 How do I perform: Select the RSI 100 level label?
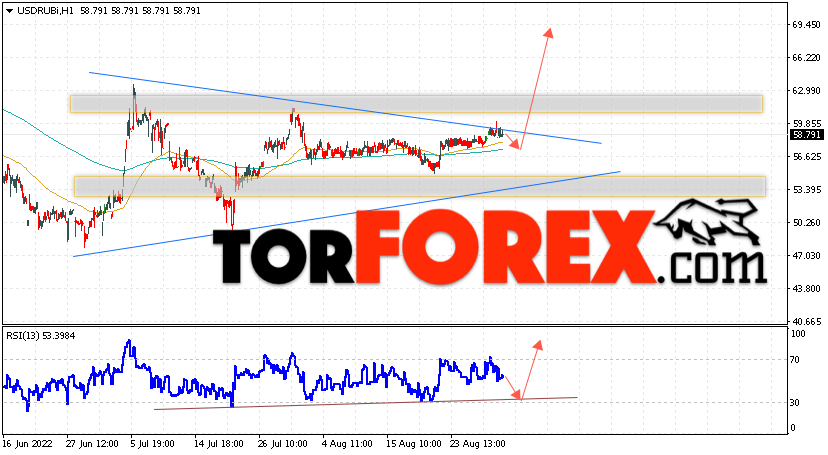click(x=798, y=334)
